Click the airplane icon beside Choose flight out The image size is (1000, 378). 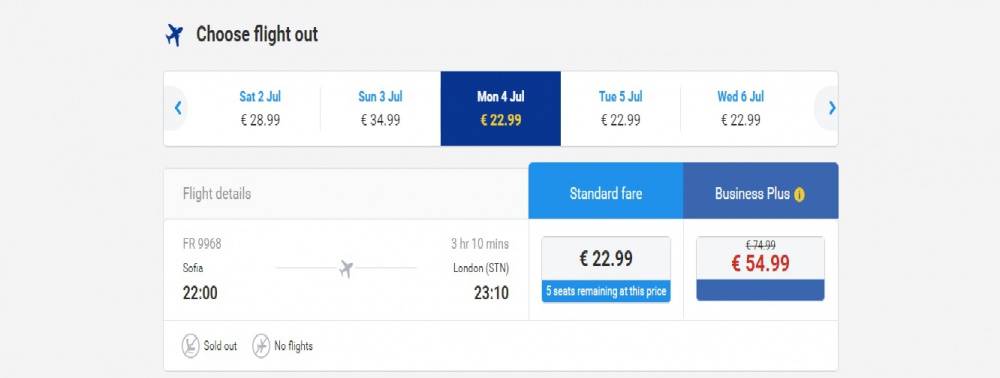pos(174,35)
